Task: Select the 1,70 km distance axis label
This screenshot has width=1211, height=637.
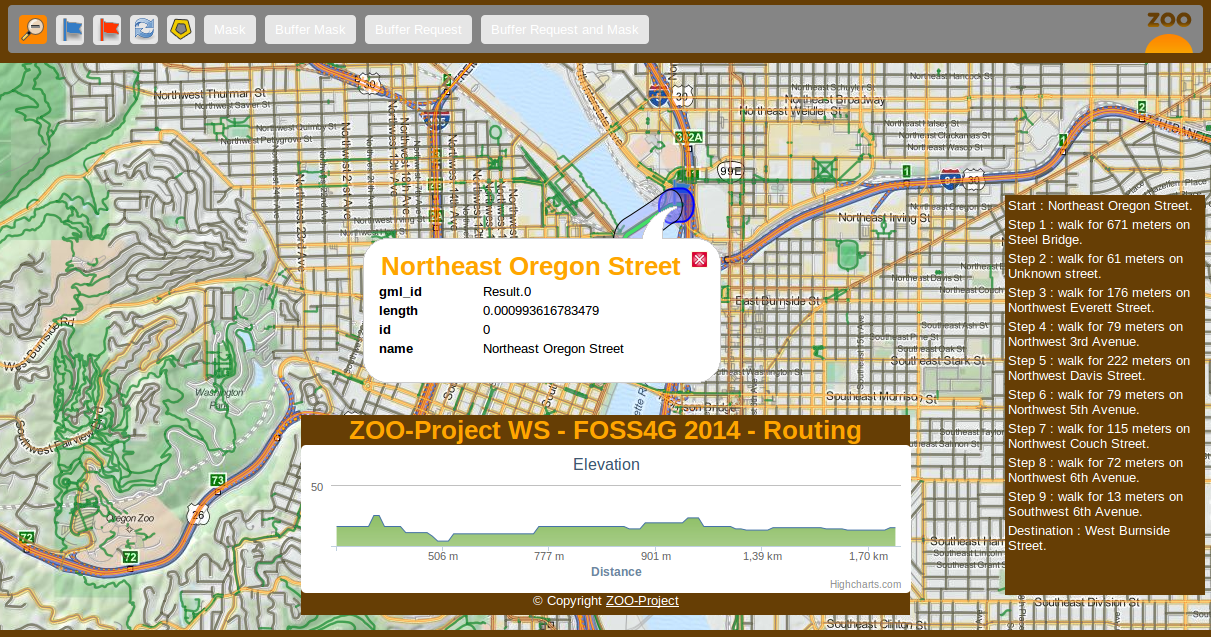Action: tap(868, 556)
